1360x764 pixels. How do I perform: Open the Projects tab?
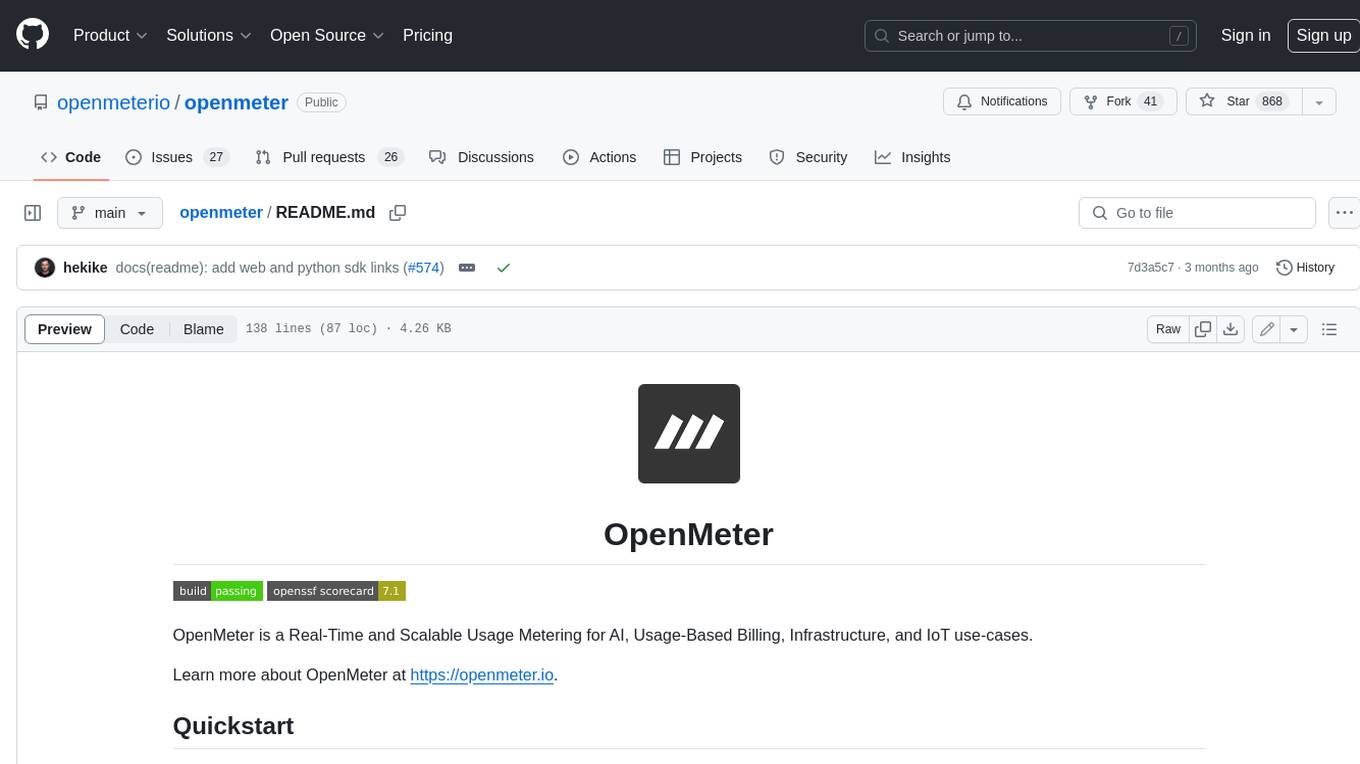[x=702, y=157]
